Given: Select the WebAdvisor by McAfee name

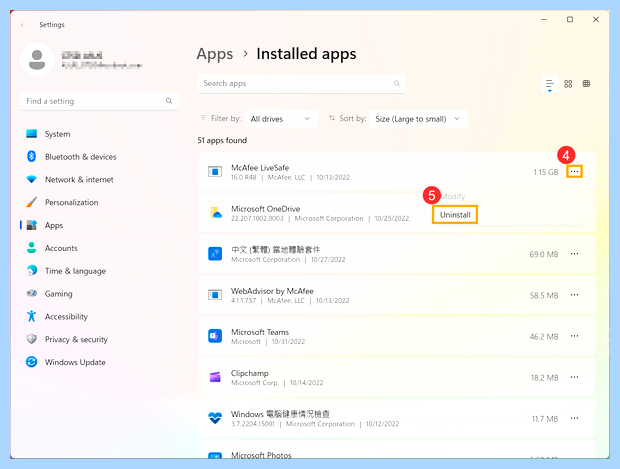Looking at the screenshot, I should [x=272, y=291].
